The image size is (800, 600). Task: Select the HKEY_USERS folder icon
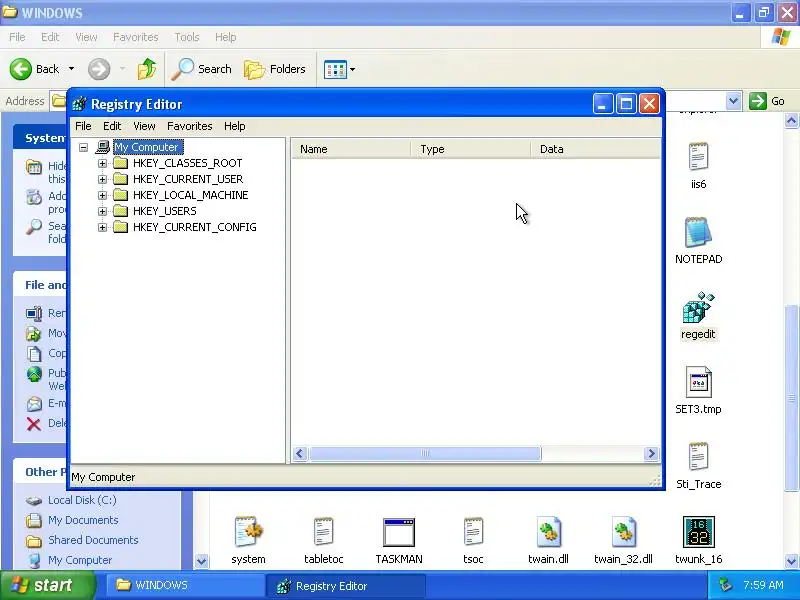120,211
